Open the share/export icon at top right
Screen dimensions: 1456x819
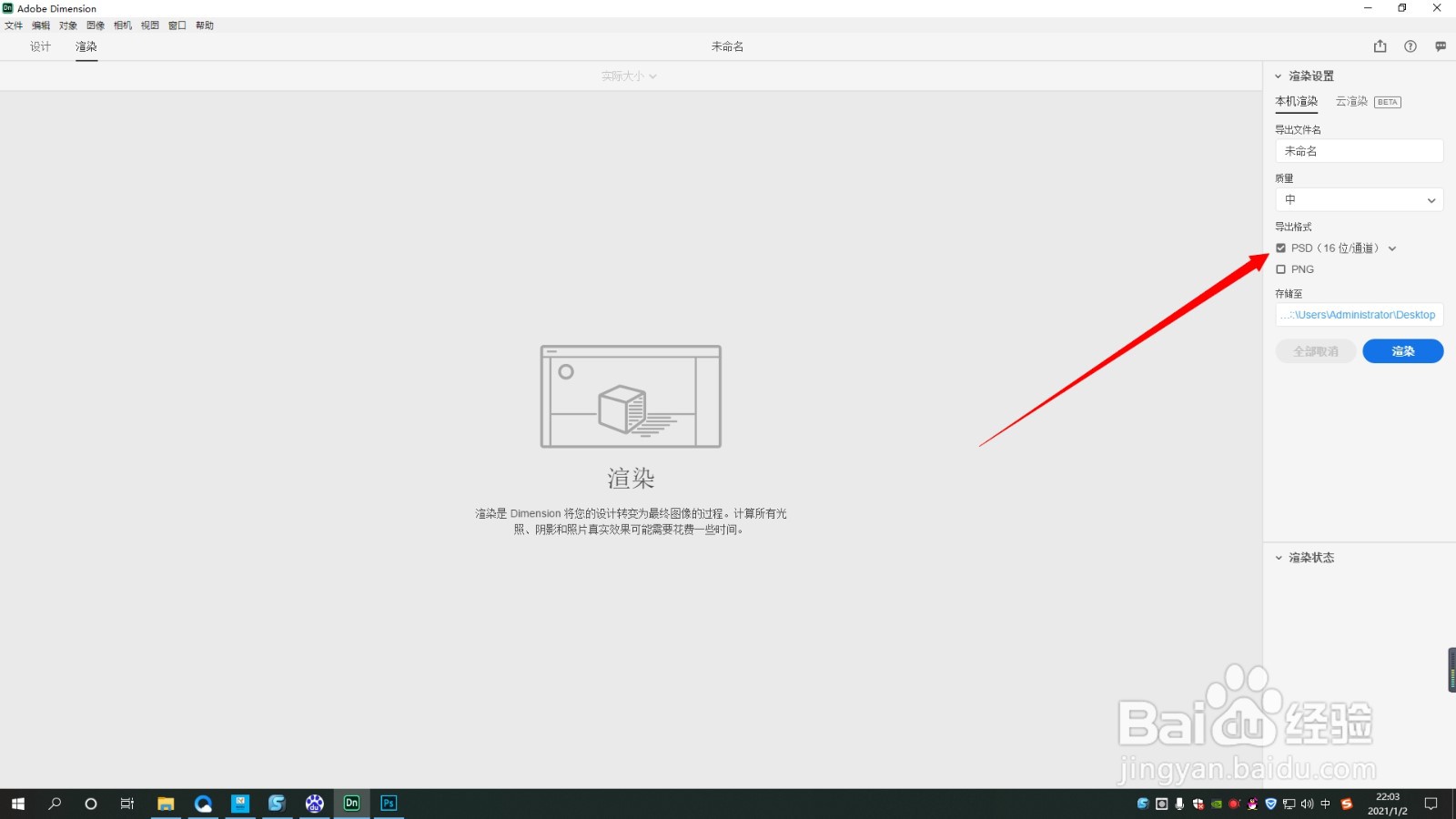pyautogui.click(x=1380, y=46)
